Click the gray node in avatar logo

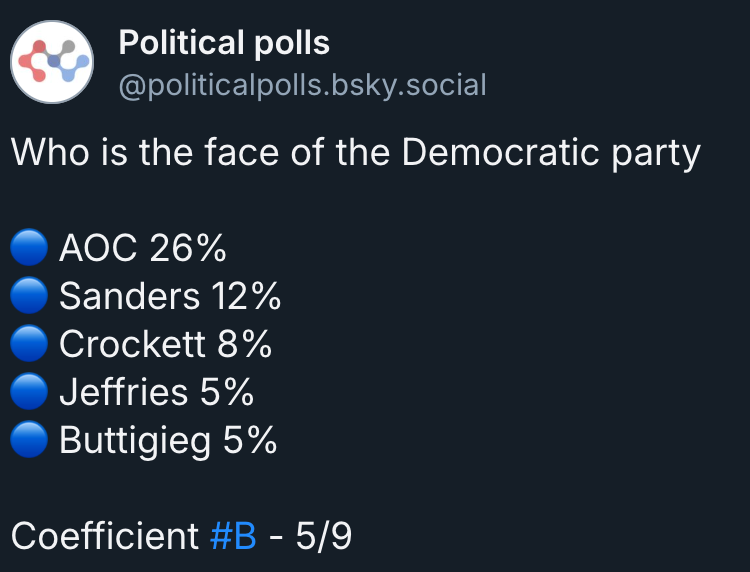point(67,47)
